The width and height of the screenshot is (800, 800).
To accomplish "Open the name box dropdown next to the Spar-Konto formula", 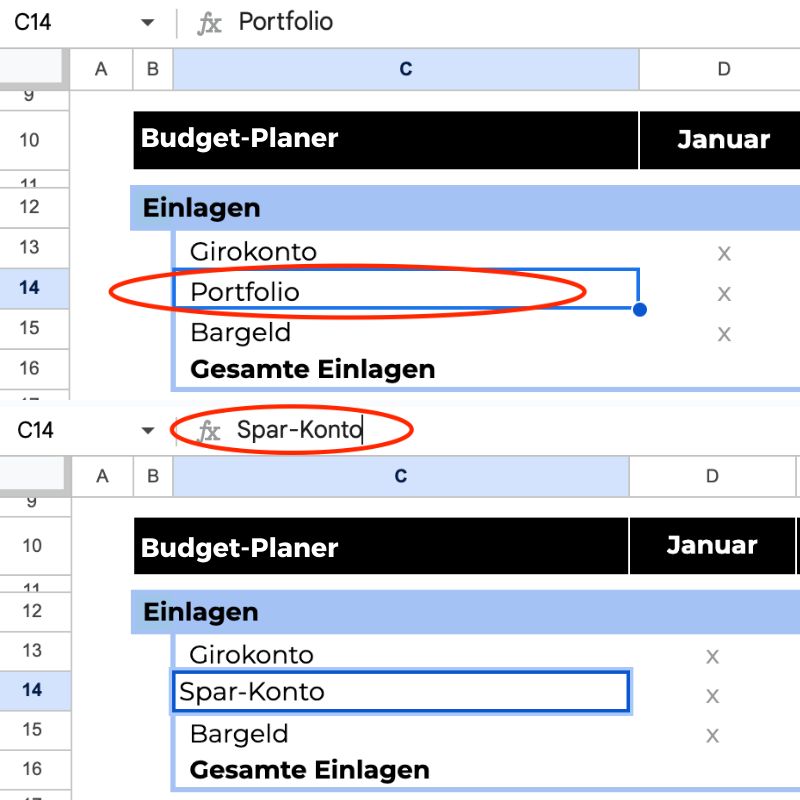I will (x=148, y=431).
